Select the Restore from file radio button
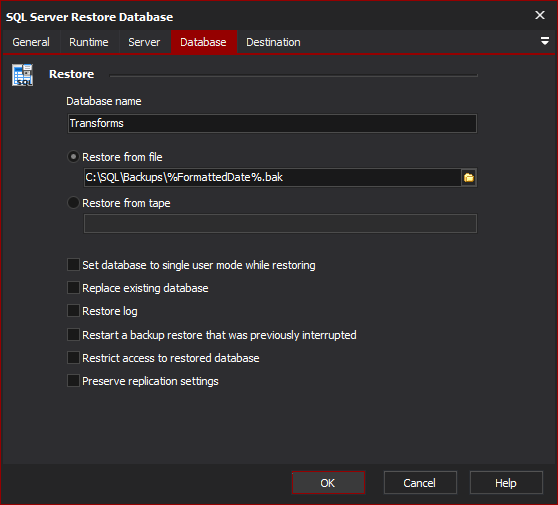 pyautogui.click(x=73, y=157)
